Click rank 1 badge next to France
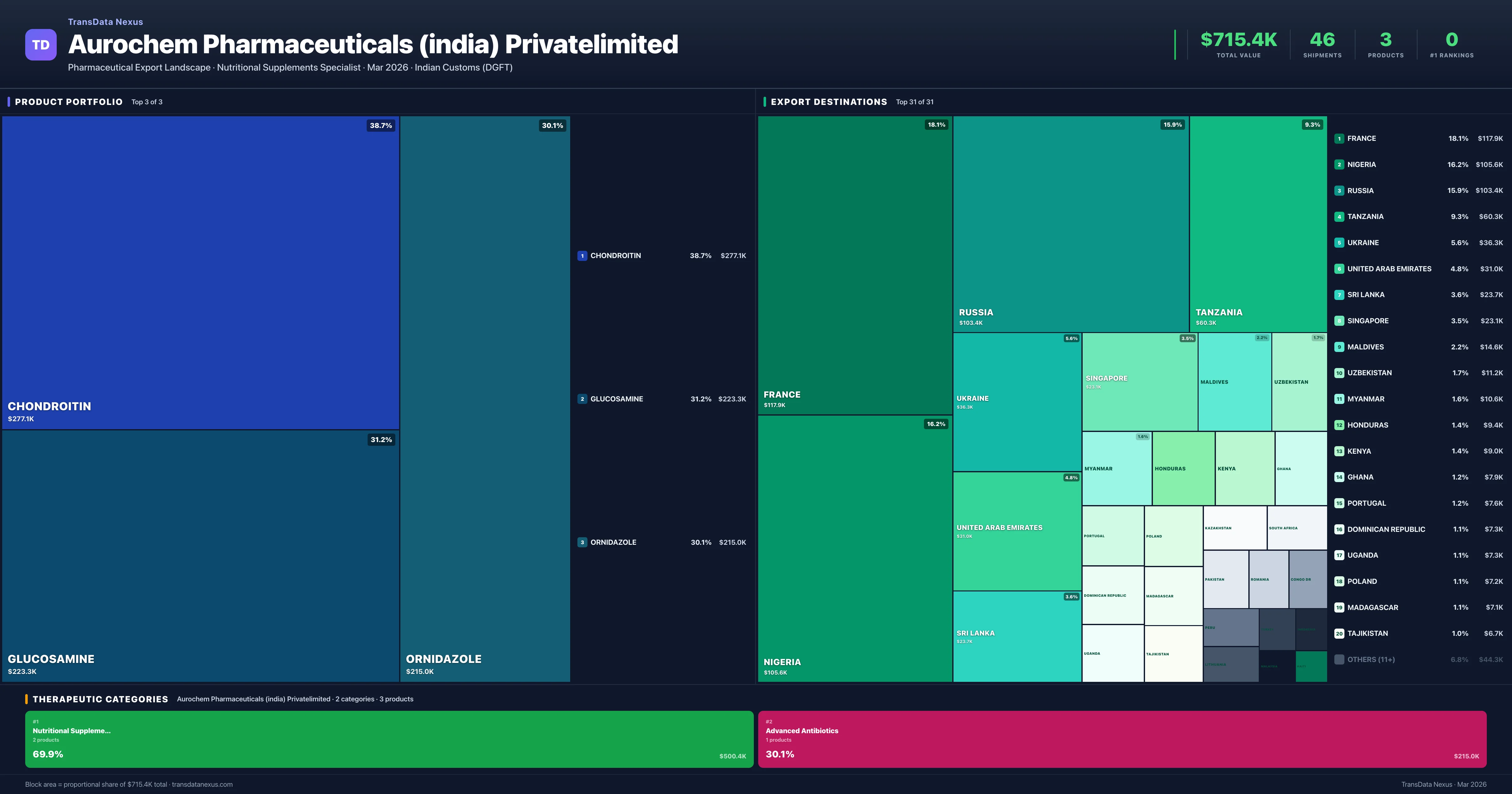This screenshot has height=794, width=1512. pyautogui.click(x=1339, y=139)
